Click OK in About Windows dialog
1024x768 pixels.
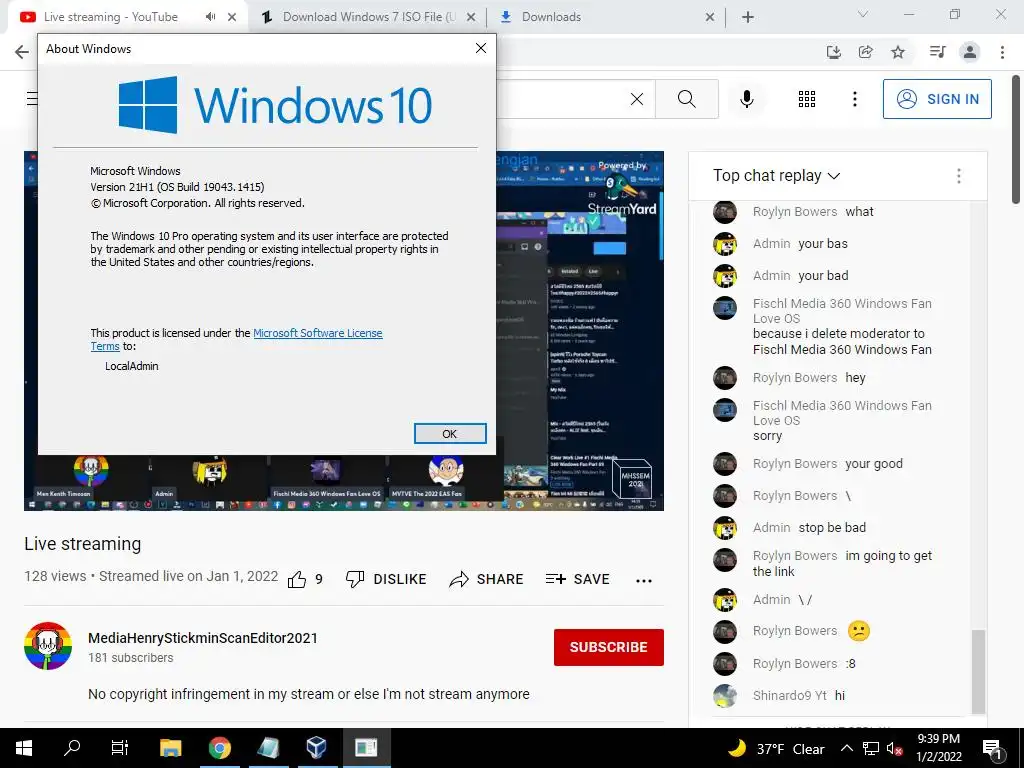(450, 434)
